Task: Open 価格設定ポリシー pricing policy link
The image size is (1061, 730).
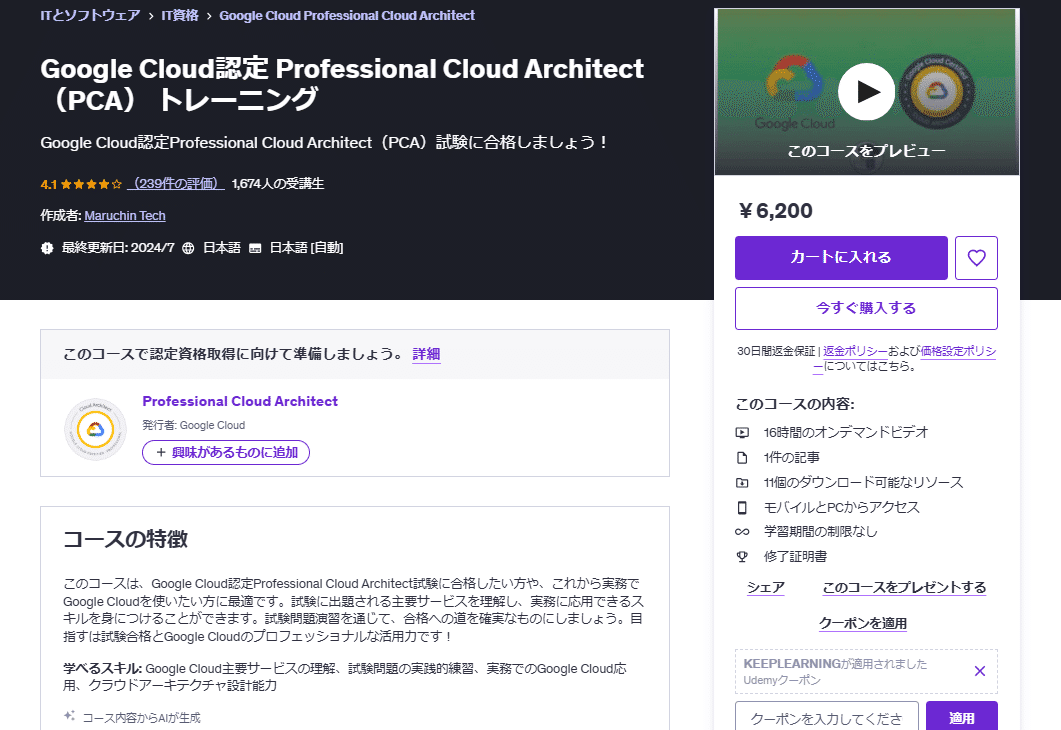Action: point(958,351)
